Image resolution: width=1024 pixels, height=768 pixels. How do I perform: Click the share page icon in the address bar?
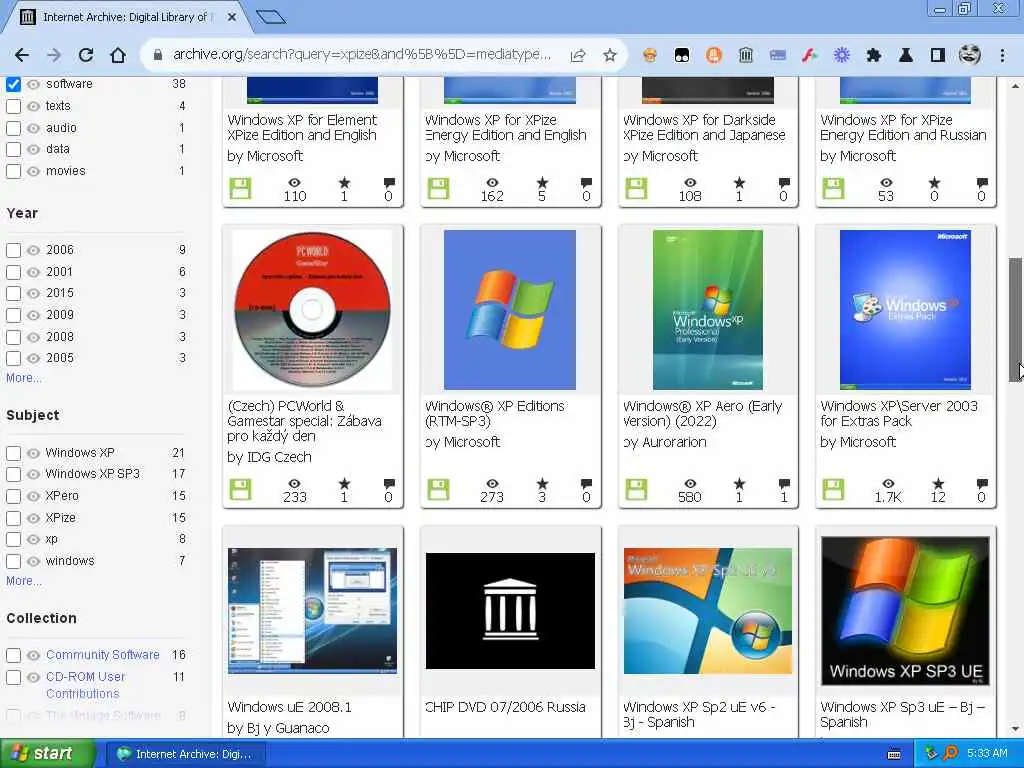578,55
